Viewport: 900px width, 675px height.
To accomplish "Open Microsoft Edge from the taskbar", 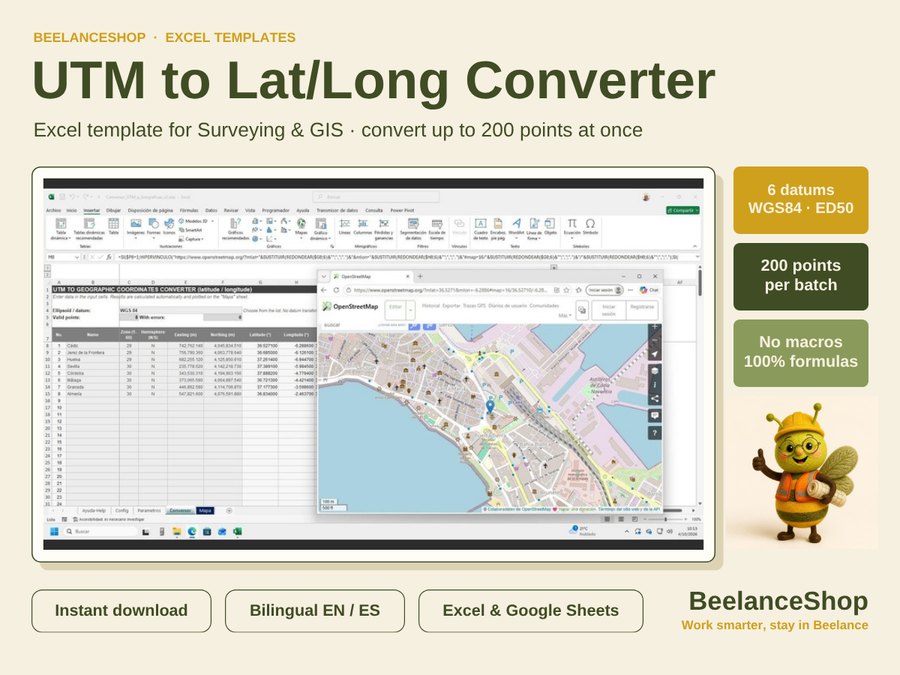I will (x=192, y=532).
